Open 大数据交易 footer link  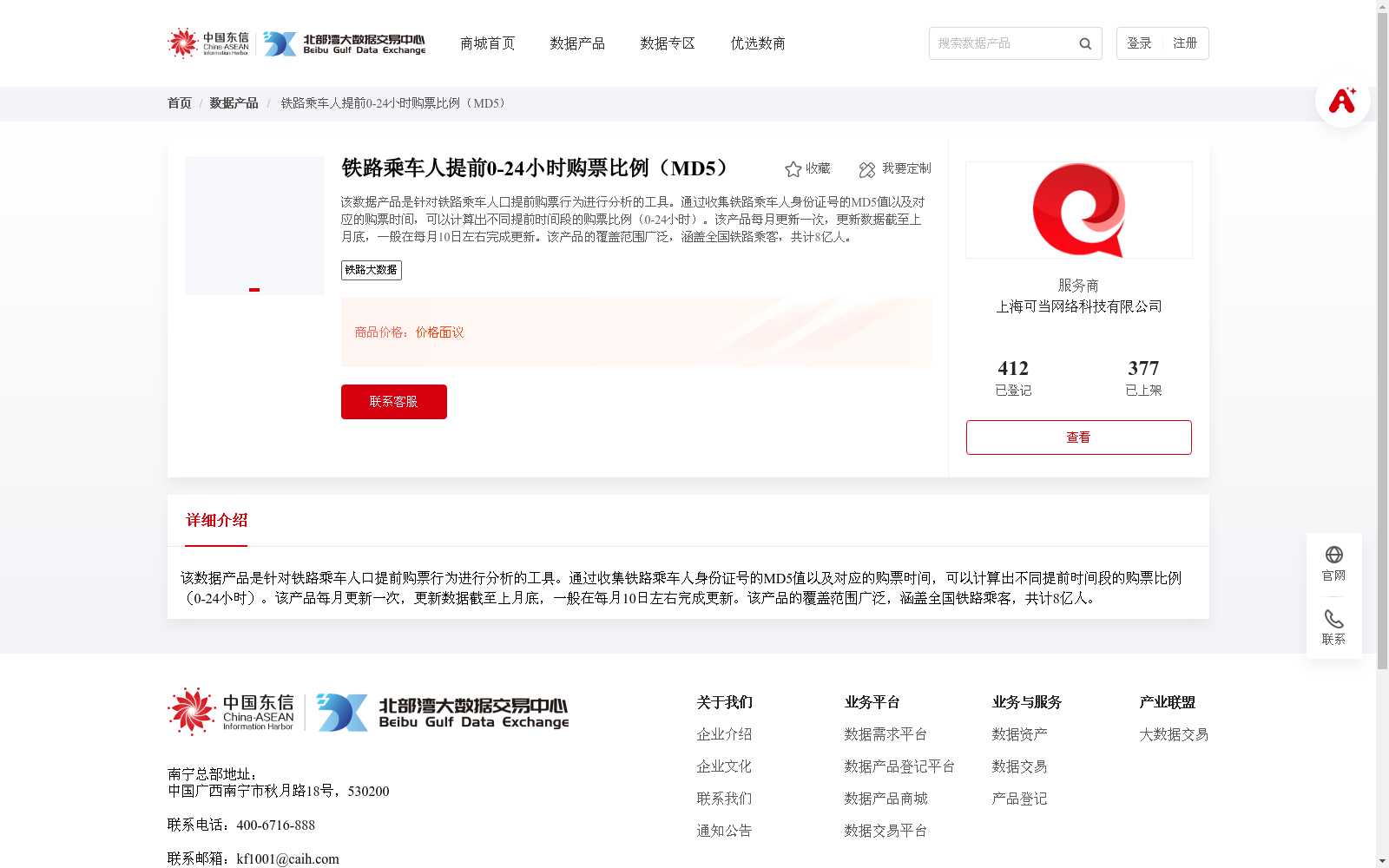(1174, 734)
